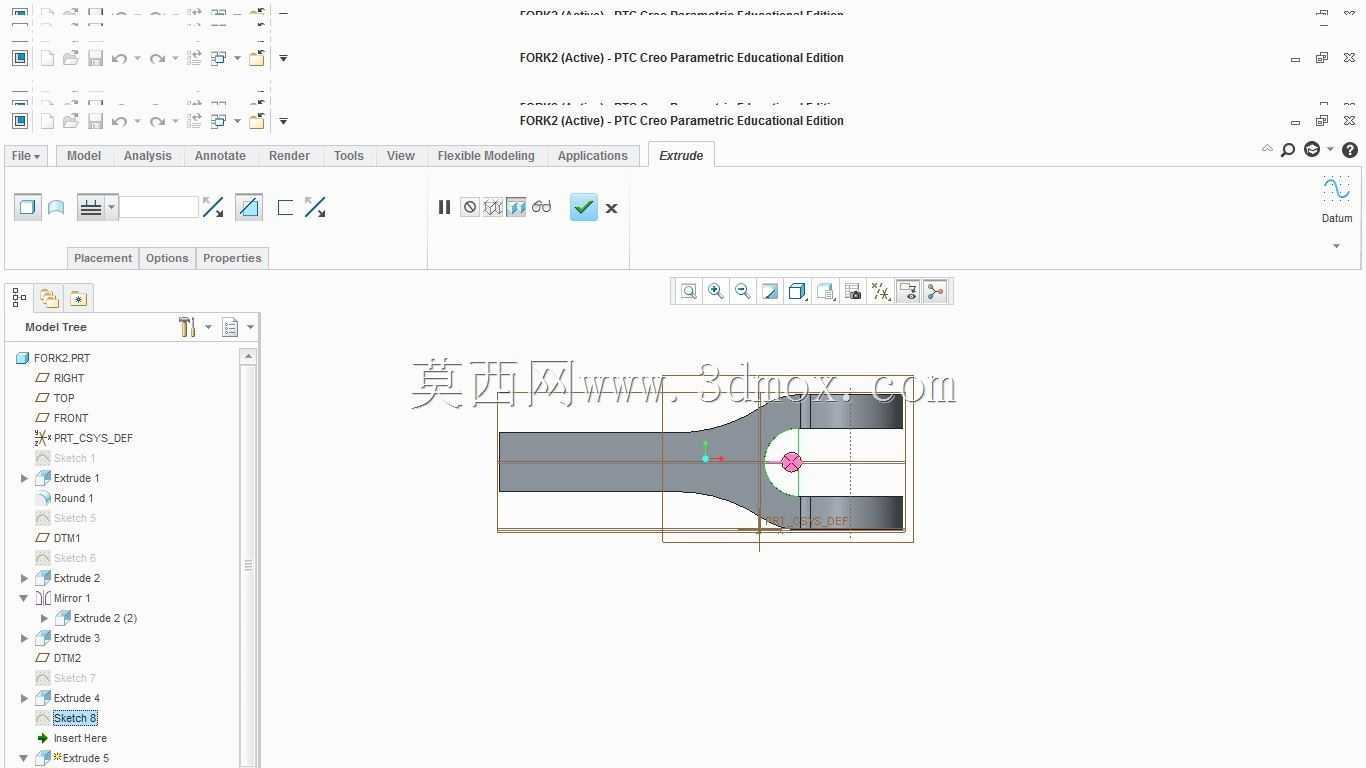Image resolution: width=1366 pixels, height=768 pixels.
Task: Toggle the Remove Material option
Action: 249,207
